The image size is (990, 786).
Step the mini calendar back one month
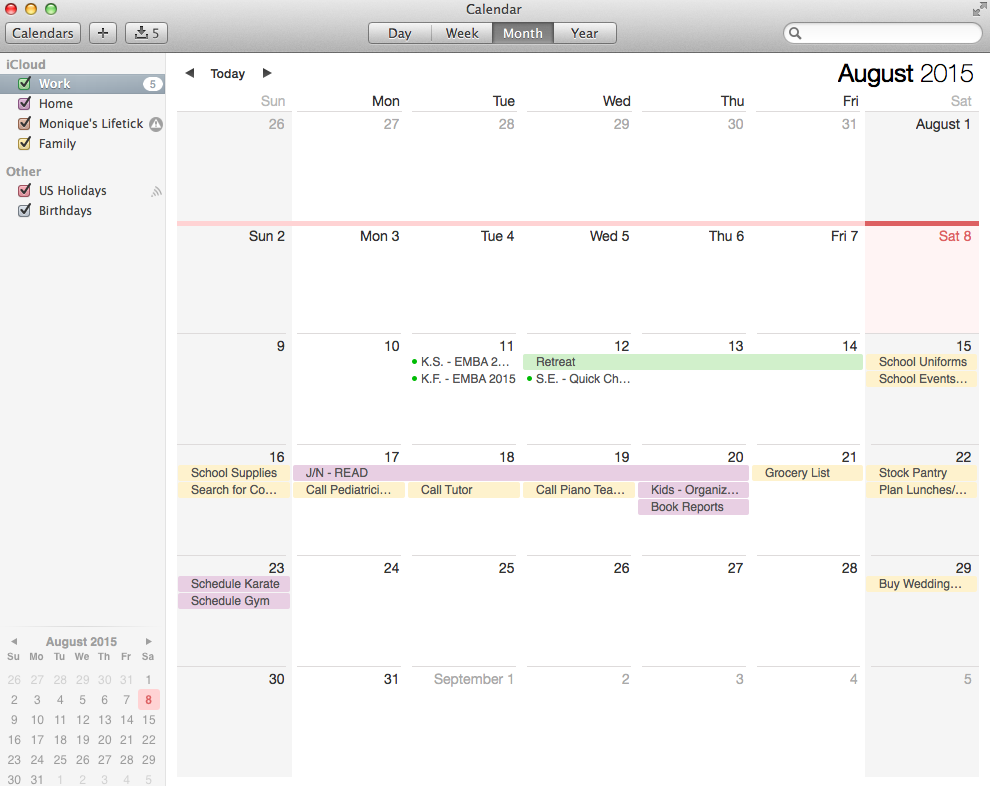tap(14, 642)
